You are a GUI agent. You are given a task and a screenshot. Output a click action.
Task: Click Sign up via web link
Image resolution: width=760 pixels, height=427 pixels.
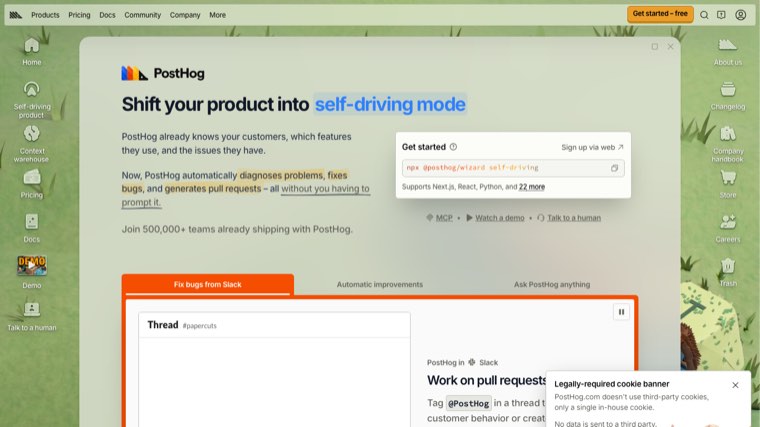[x=592, y=147]
